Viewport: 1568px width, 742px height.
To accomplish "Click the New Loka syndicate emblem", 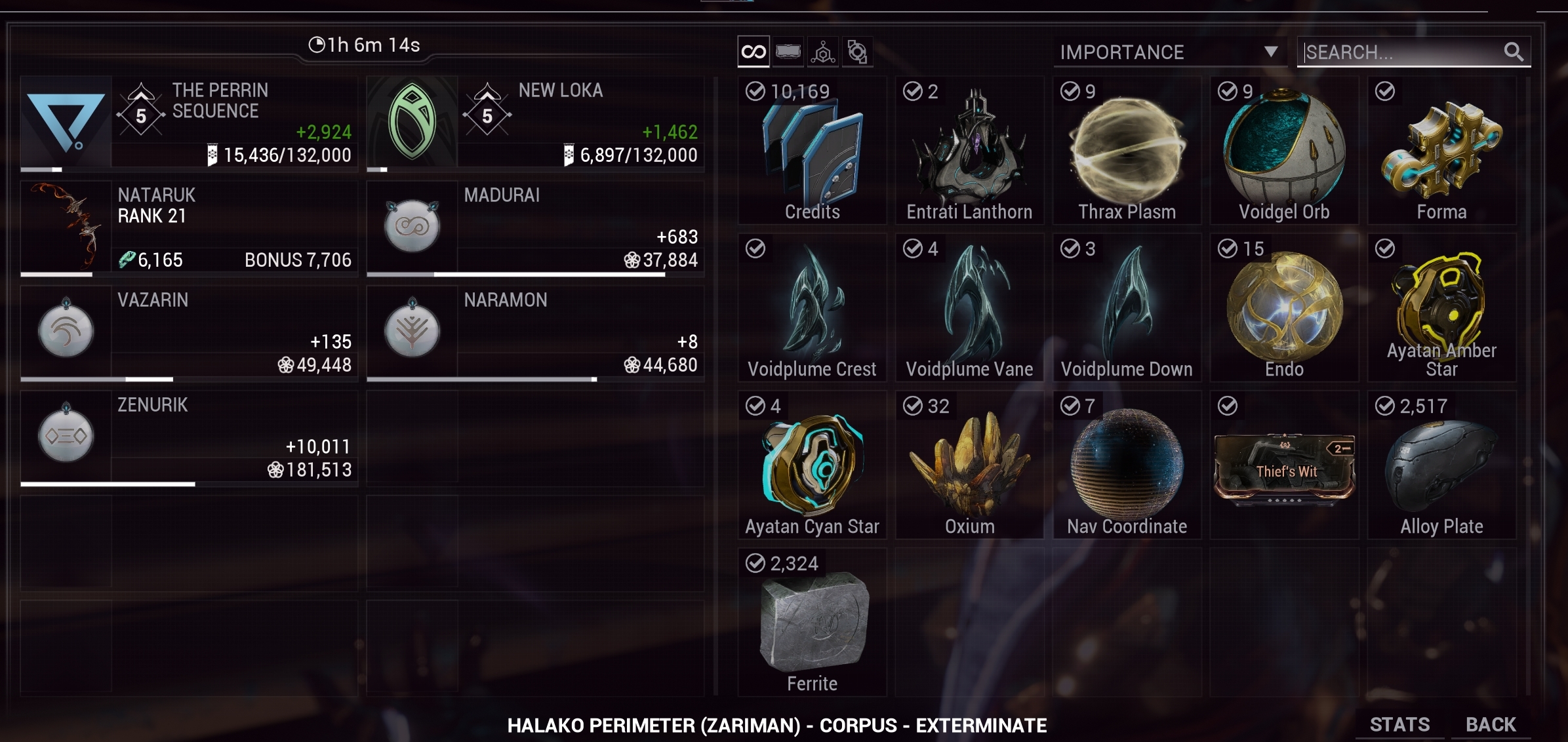I will (x=412, y=121).
